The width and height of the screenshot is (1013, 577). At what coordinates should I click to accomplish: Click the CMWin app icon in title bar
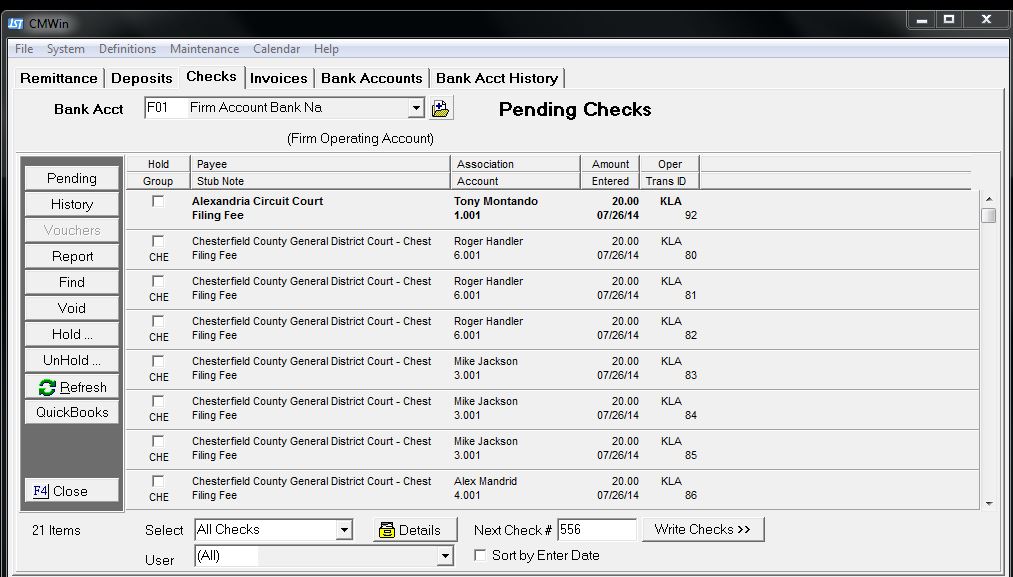click(15, 23)
